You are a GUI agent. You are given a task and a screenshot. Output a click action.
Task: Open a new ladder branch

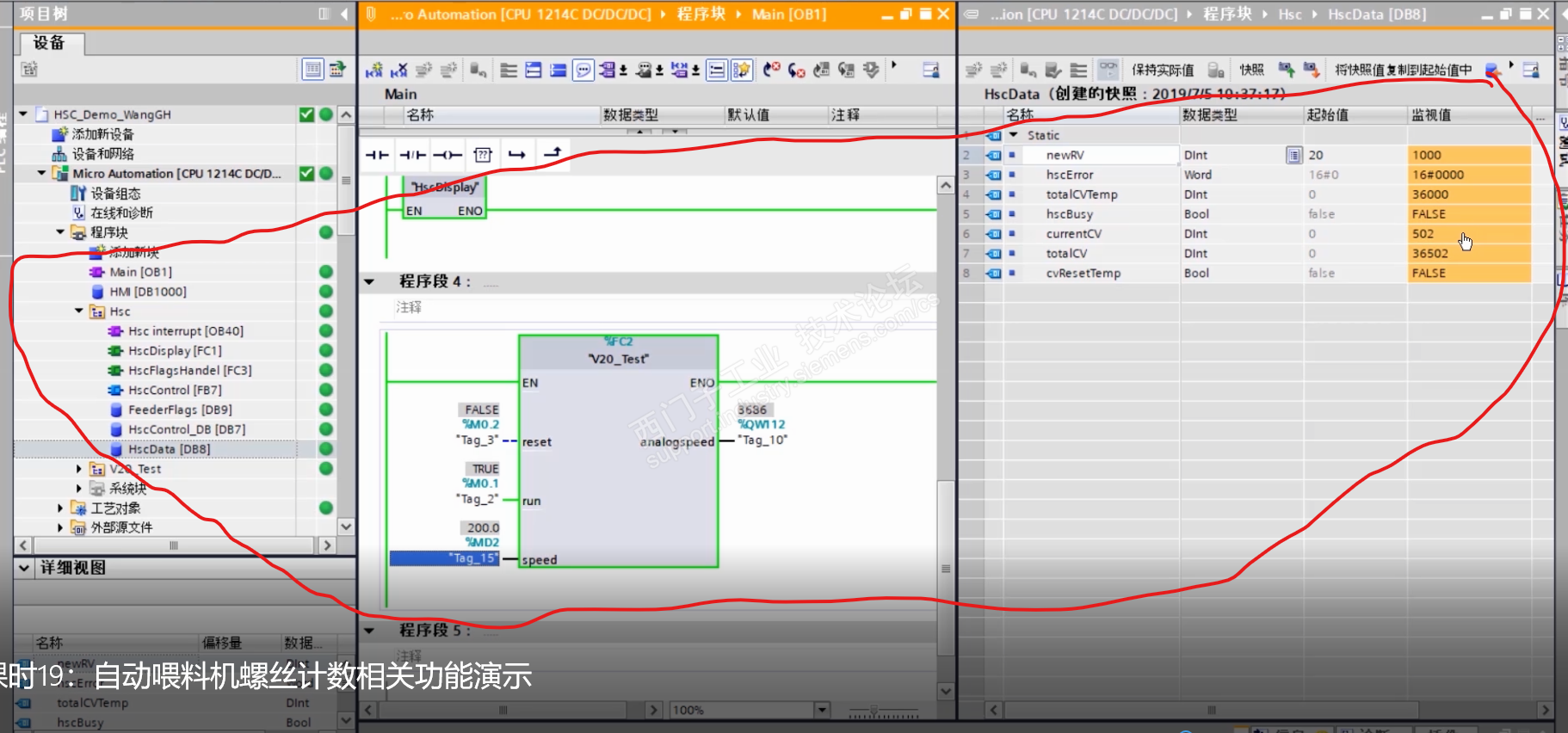point(516,155)
